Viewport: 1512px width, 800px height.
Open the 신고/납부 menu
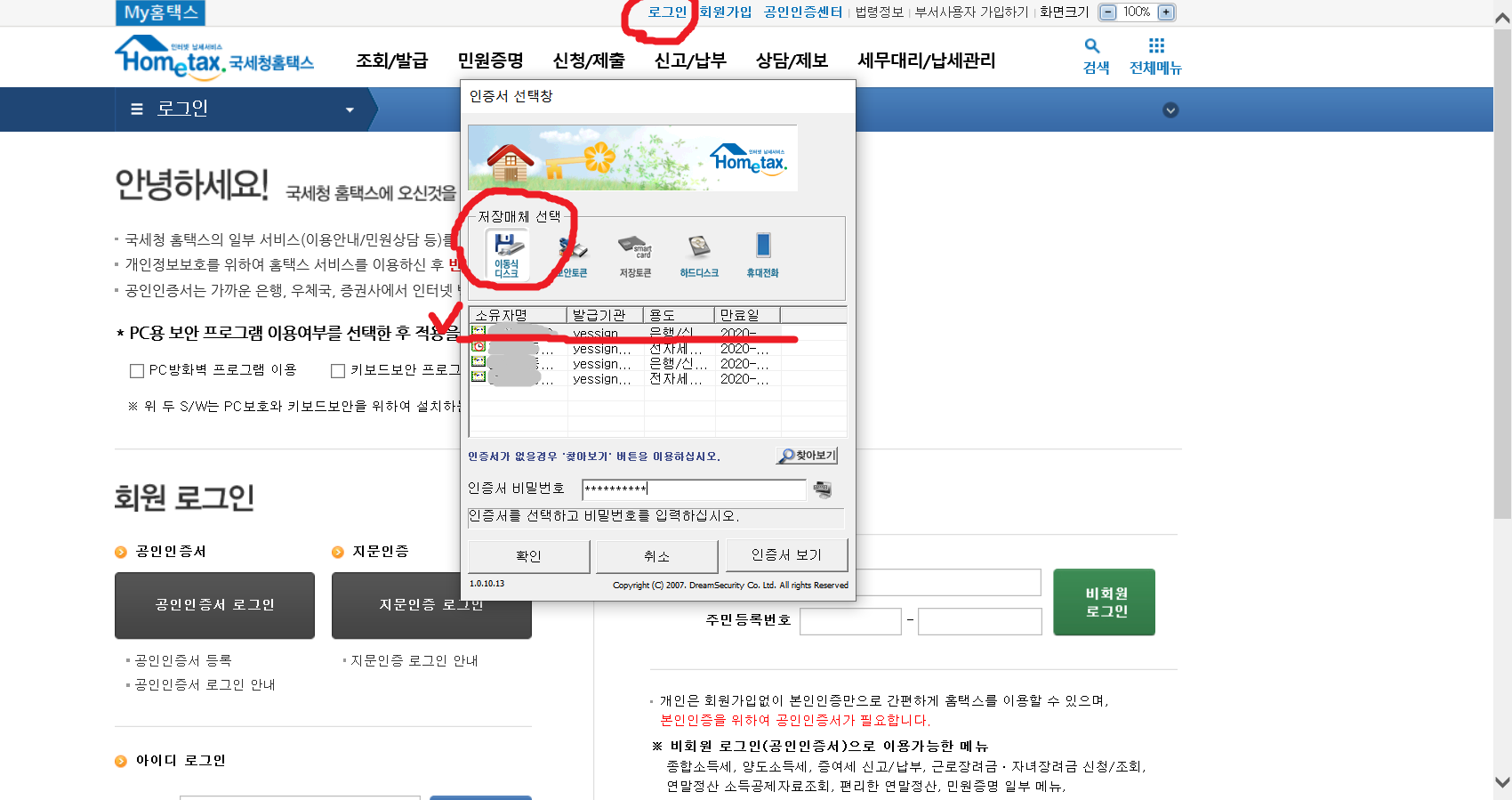690,61
